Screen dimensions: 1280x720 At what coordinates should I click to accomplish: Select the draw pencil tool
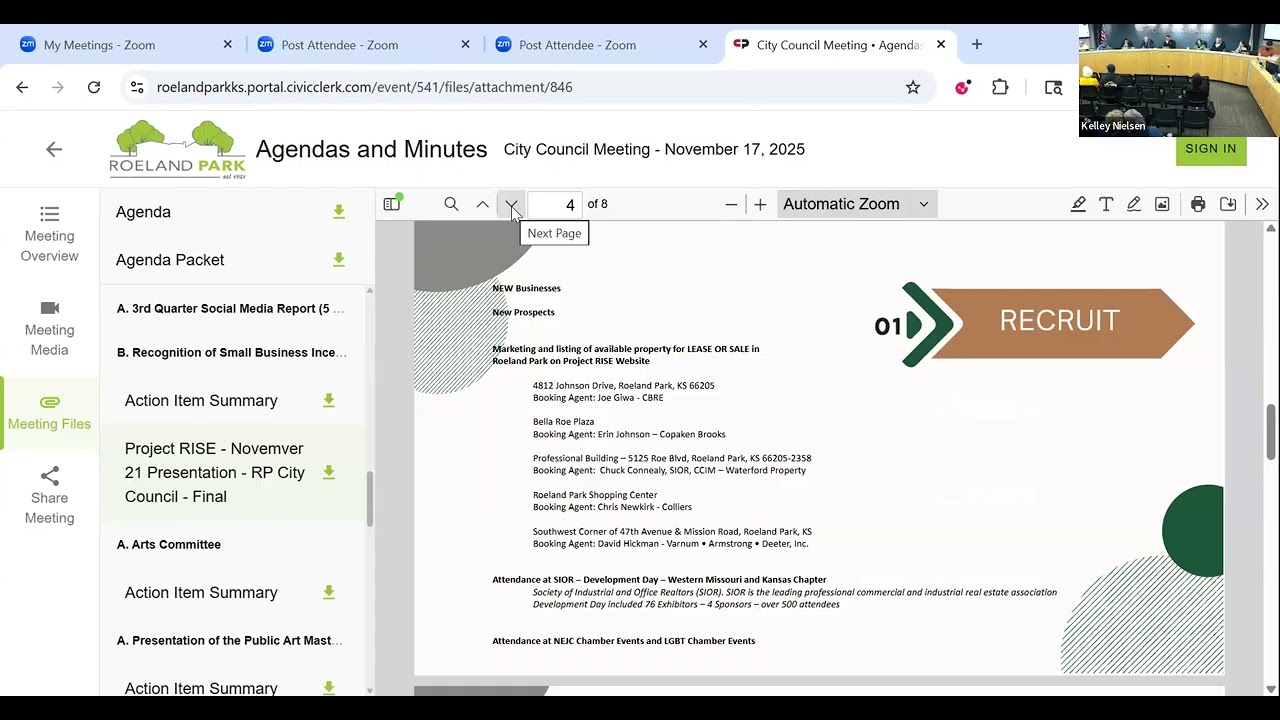(x=1134, y=204)
